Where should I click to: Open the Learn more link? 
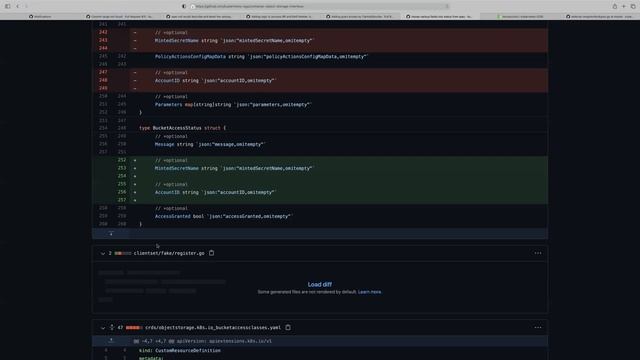pos(369,292)
